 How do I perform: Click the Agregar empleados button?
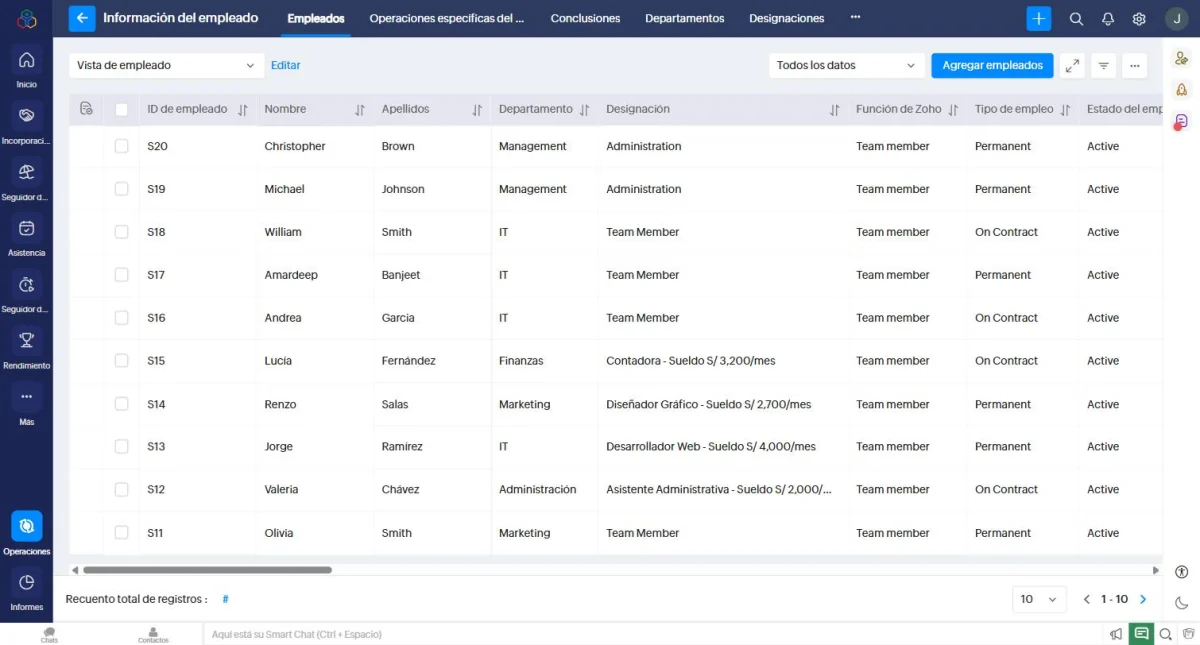[992, 65]
